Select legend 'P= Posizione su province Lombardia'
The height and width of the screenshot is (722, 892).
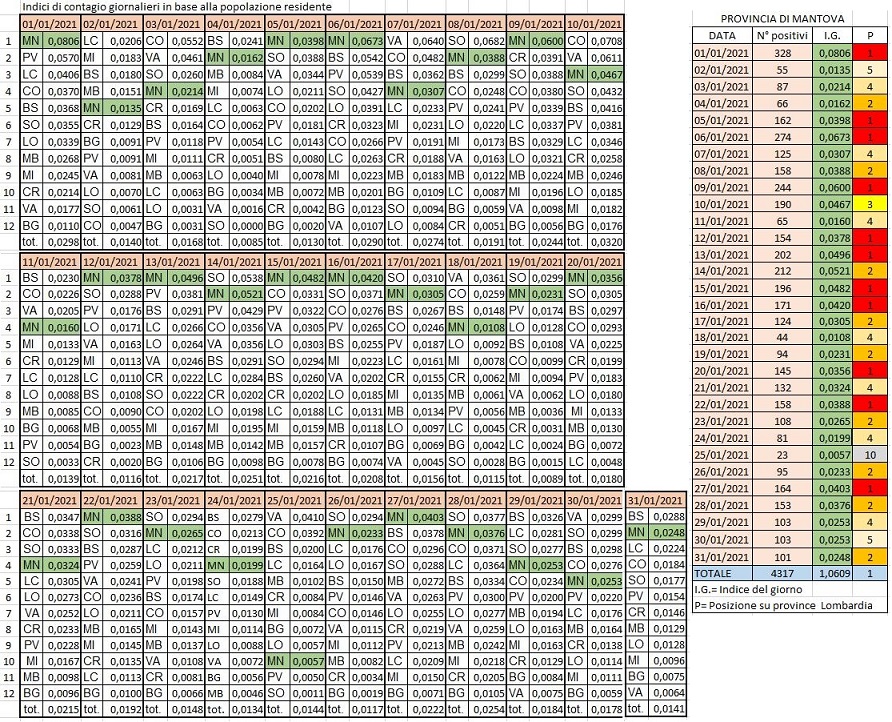[x=783, y=605]
